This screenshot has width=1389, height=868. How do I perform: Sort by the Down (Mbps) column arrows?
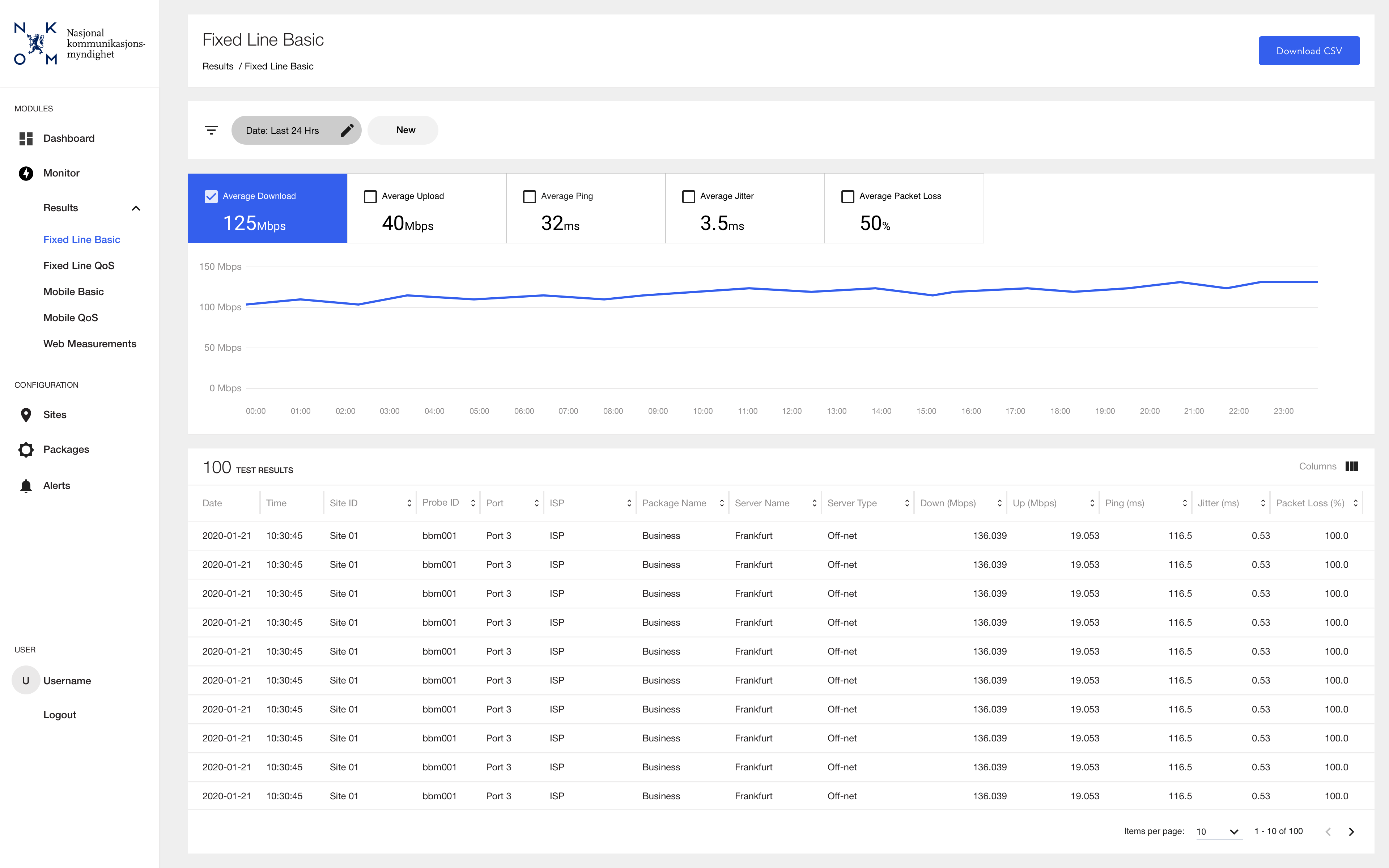point(999,503)
